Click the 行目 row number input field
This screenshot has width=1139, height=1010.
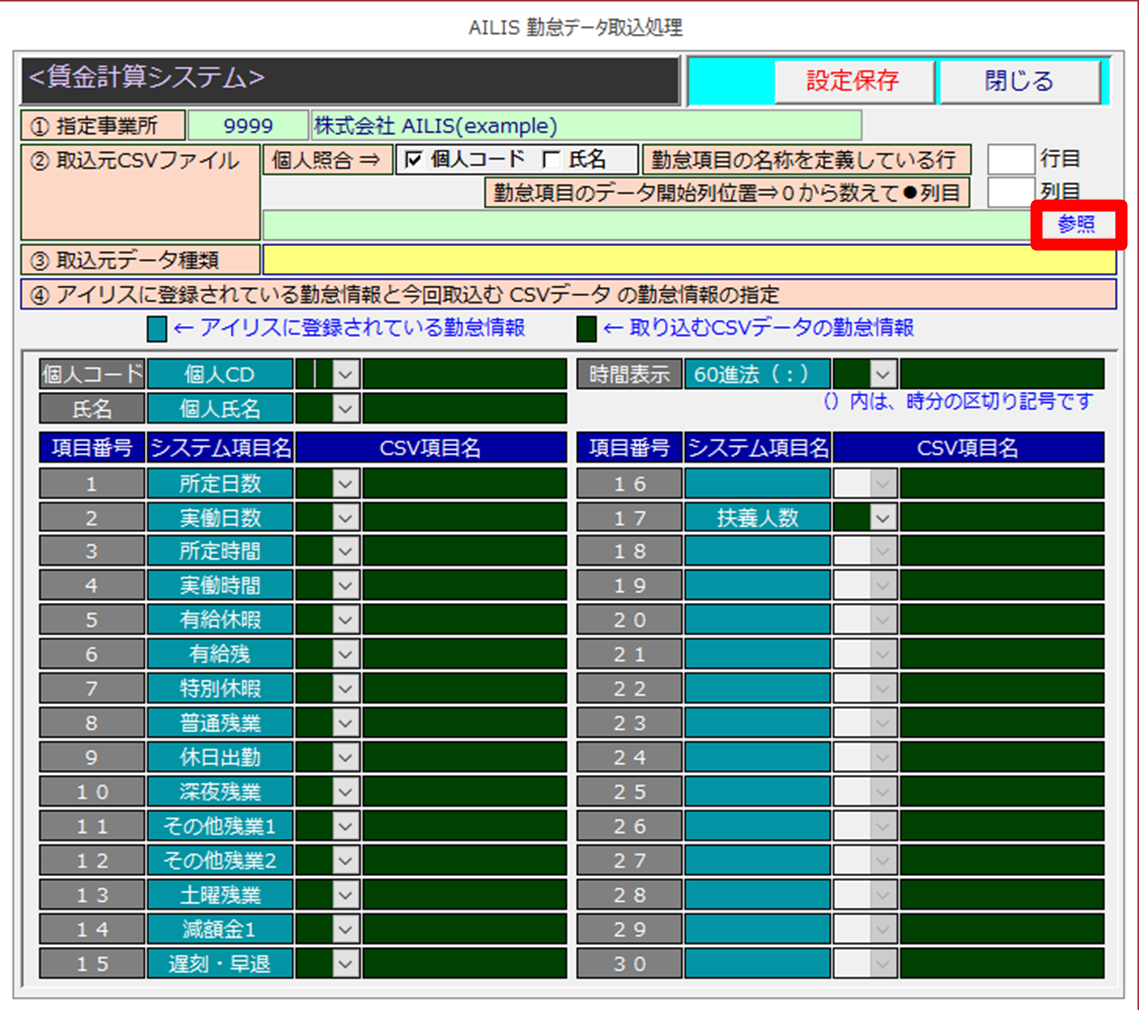coord(1010,160)
